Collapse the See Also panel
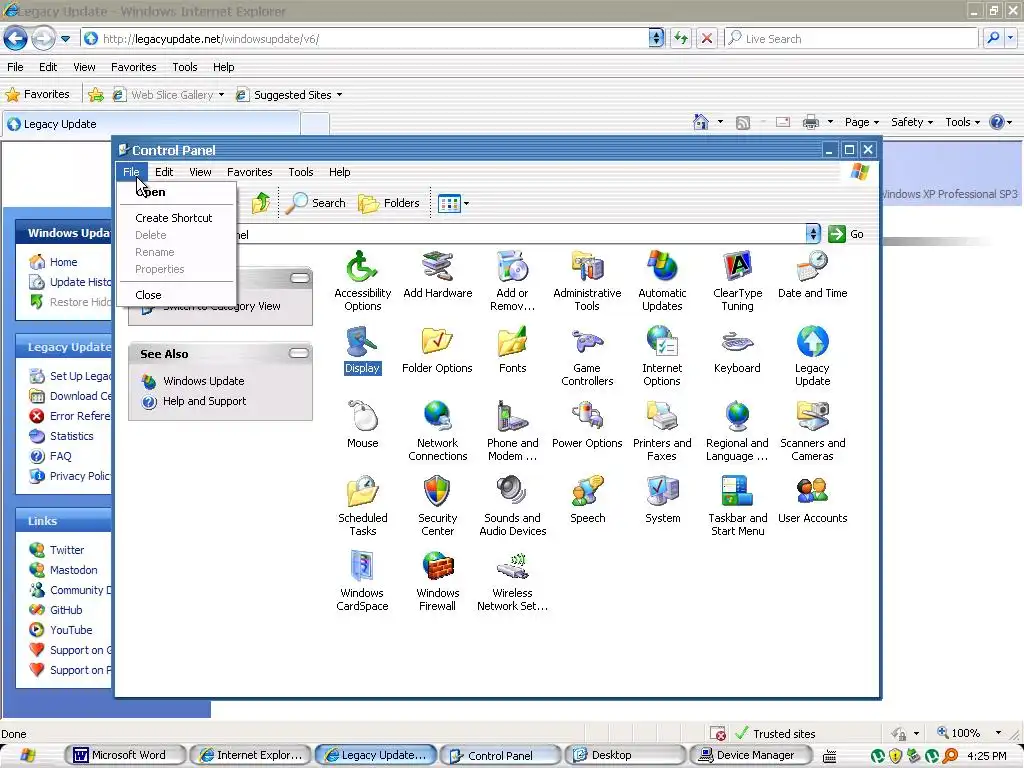1024x768 pixels. pyautogui.click(x=298, y=353)
